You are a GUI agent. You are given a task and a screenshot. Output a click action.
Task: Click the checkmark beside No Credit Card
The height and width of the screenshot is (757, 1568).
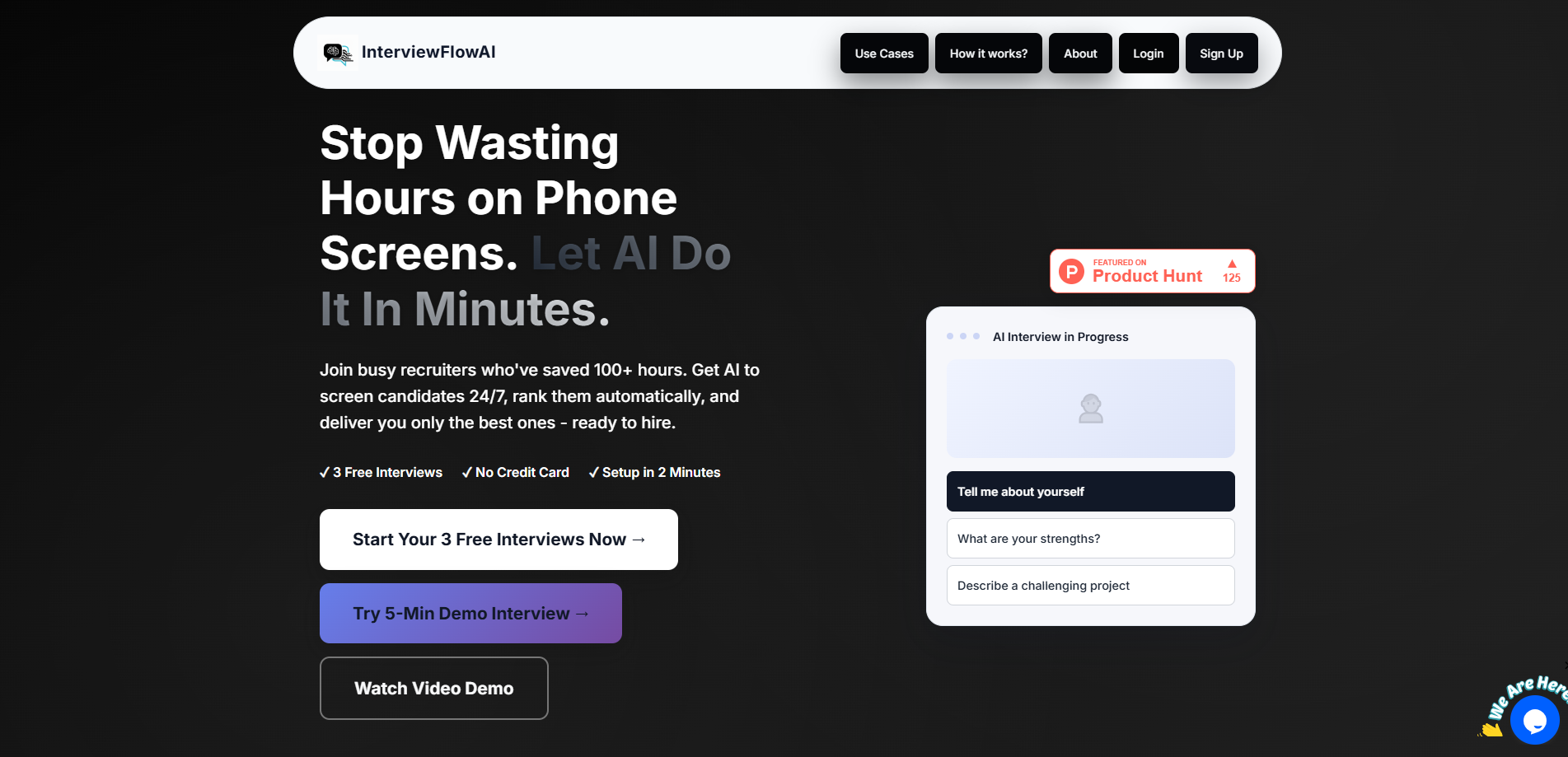467,472
